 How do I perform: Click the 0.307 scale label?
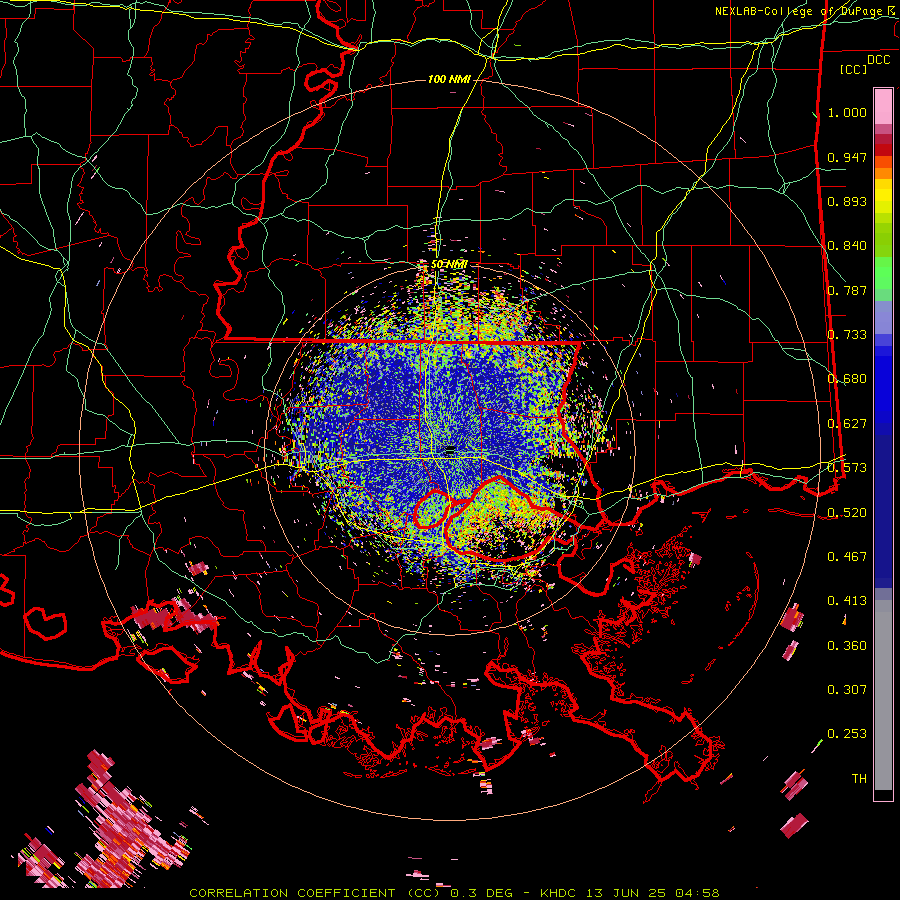tap(847, 689)
